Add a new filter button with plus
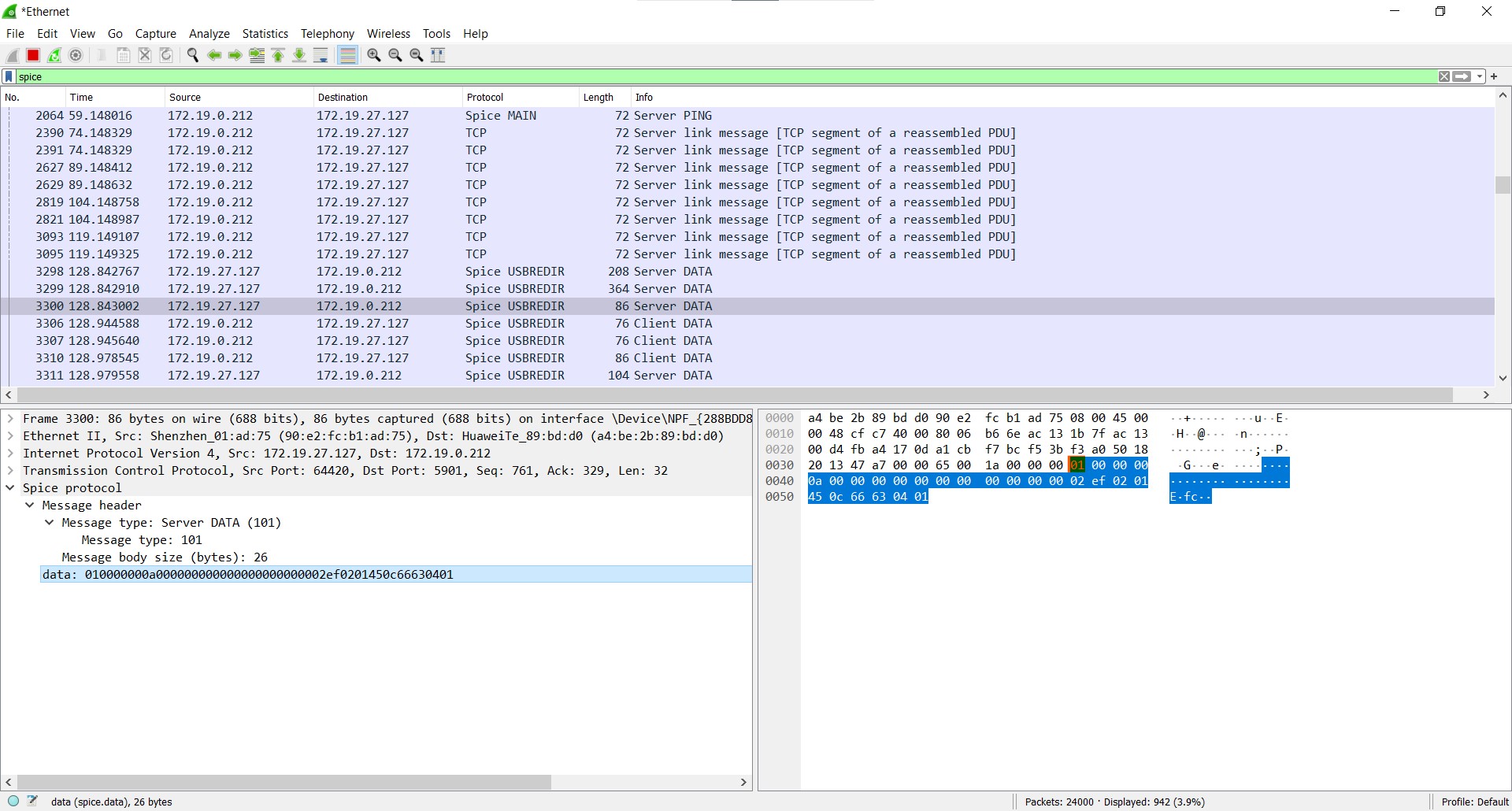Image resolution: width=1512 pixels, height=811 pixels. [1494, 76]
